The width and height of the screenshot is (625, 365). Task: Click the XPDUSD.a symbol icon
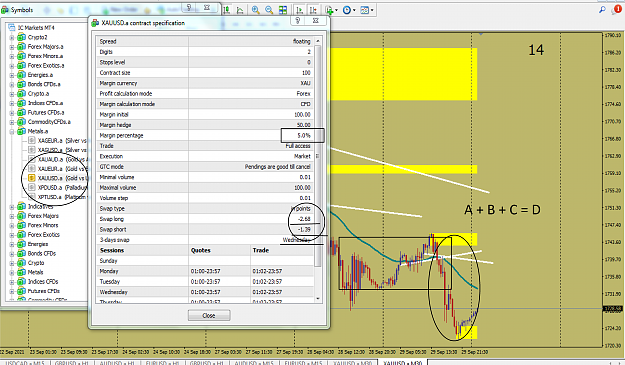pos(32,187)
